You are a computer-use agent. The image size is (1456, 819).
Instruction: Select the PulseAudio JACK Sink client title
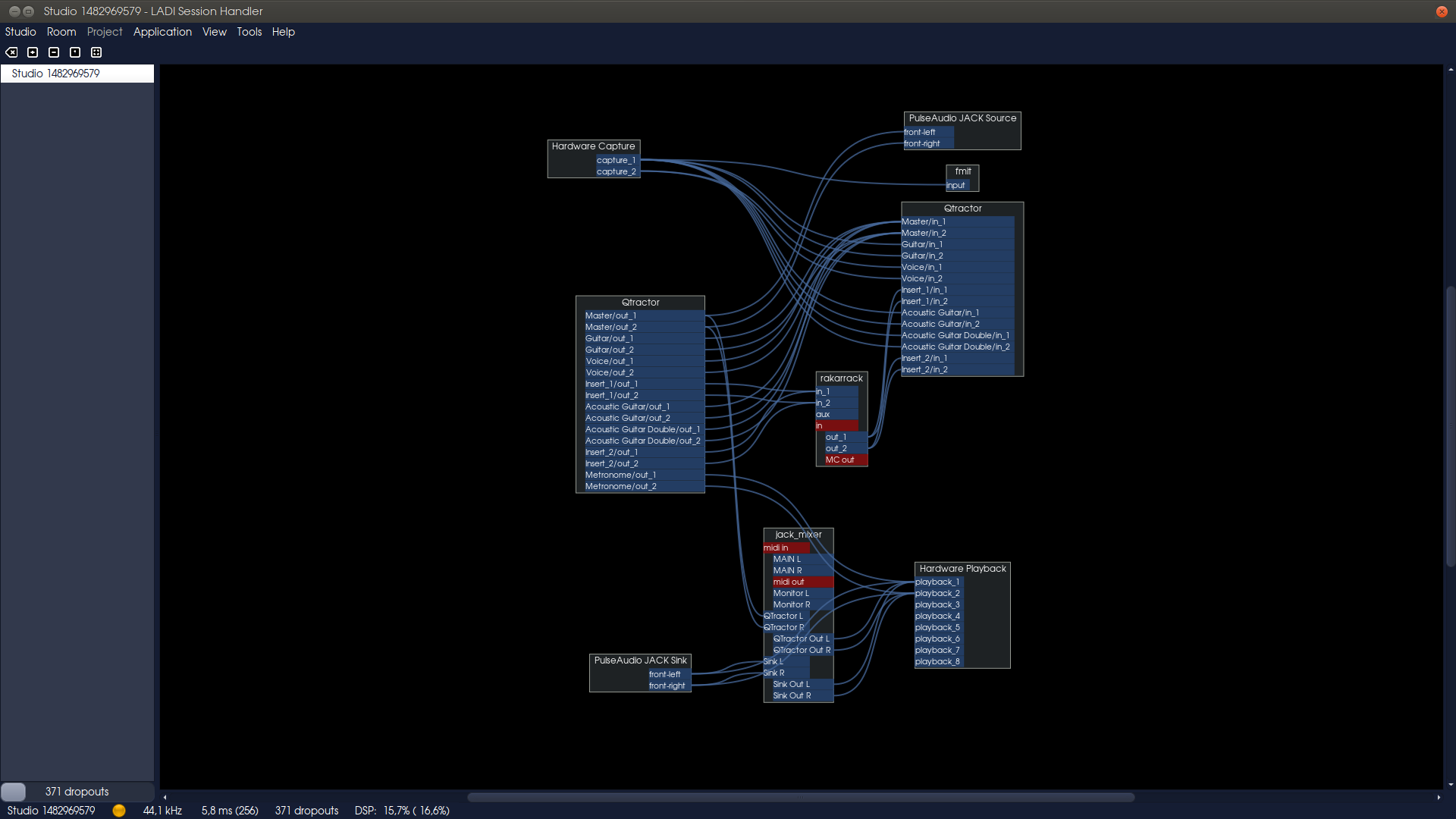point(640,661)
